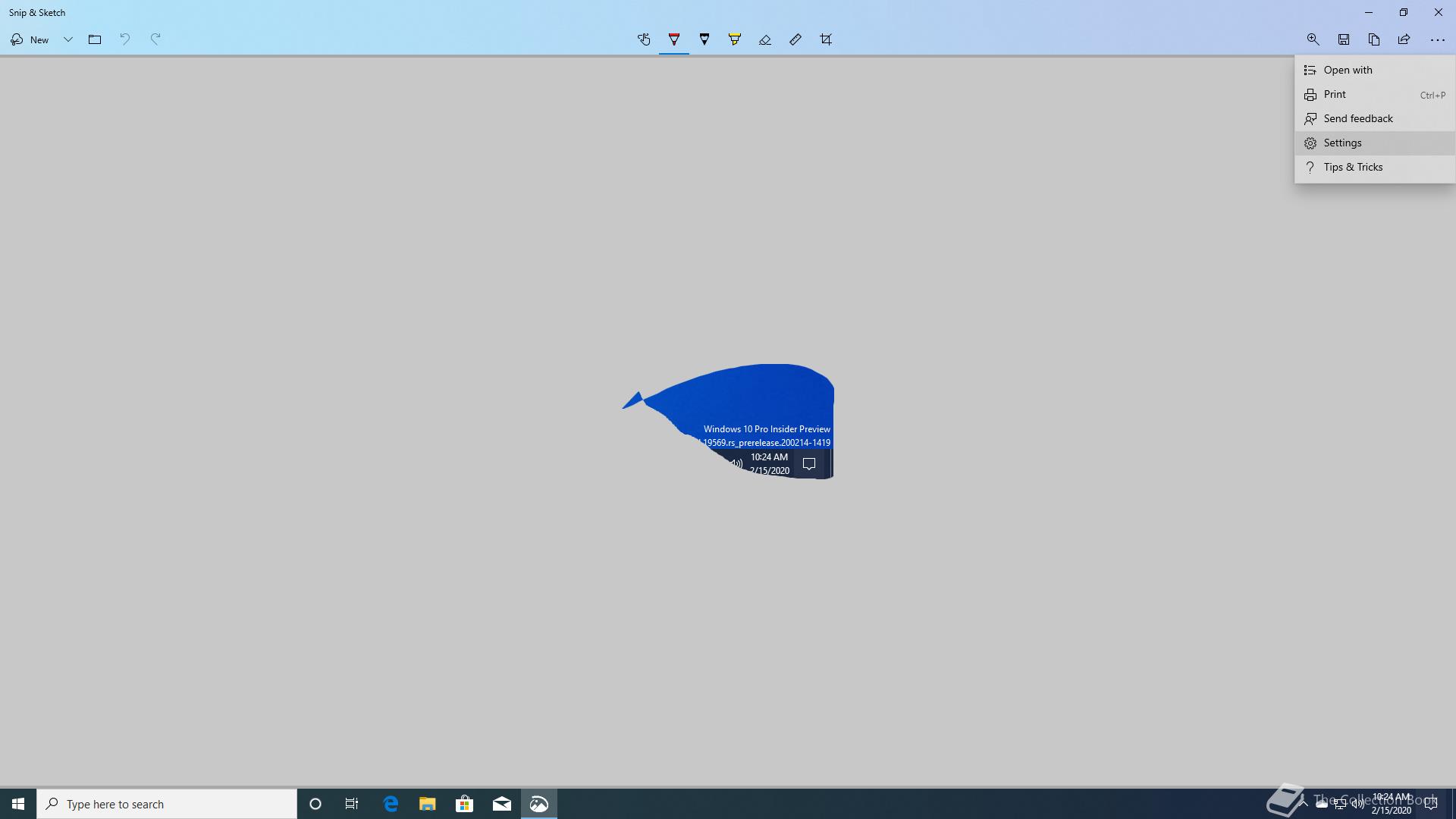The height and width of the screenshot is (819, 1456).
Task: Select the Image Crop tool
Action: click(826, 39)
